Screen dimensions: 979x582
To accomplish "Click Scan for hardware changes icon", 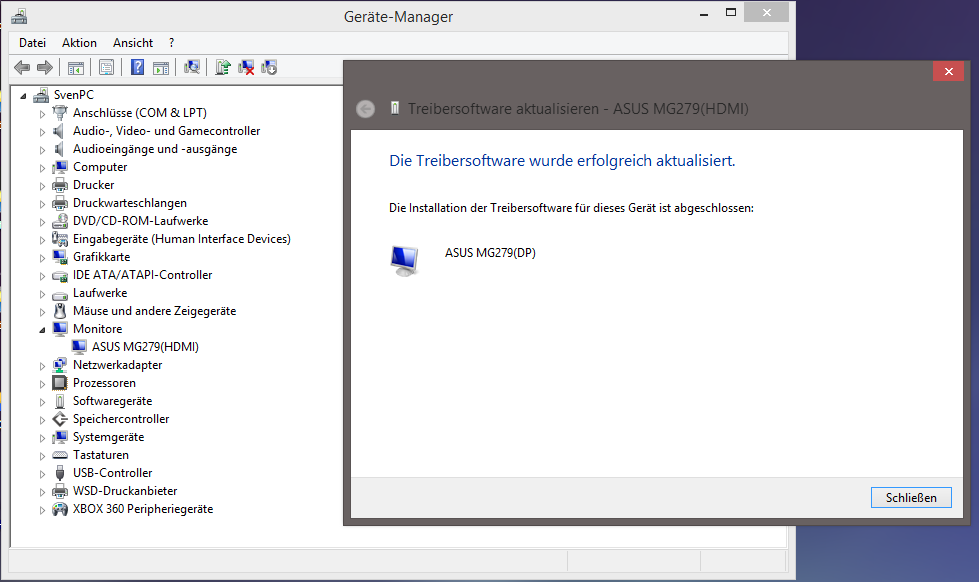I will [x=192, y=67].
